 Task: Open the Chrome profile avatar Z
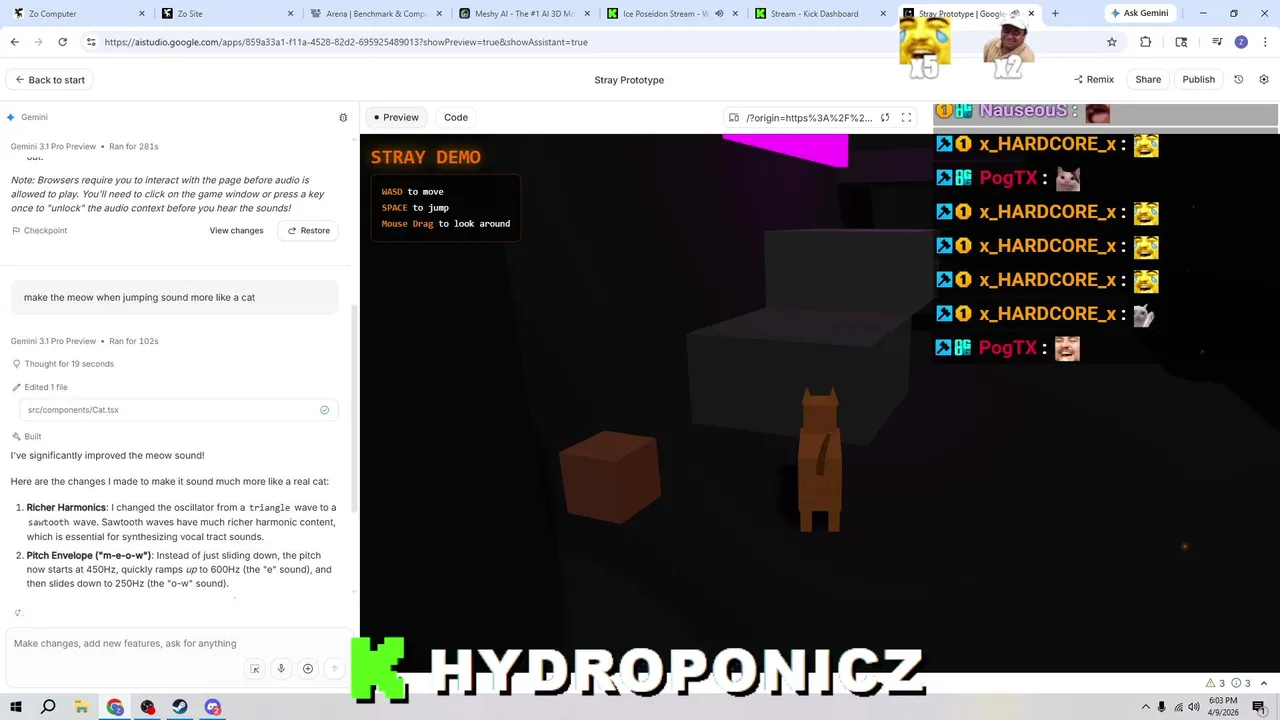[1241, 42]
